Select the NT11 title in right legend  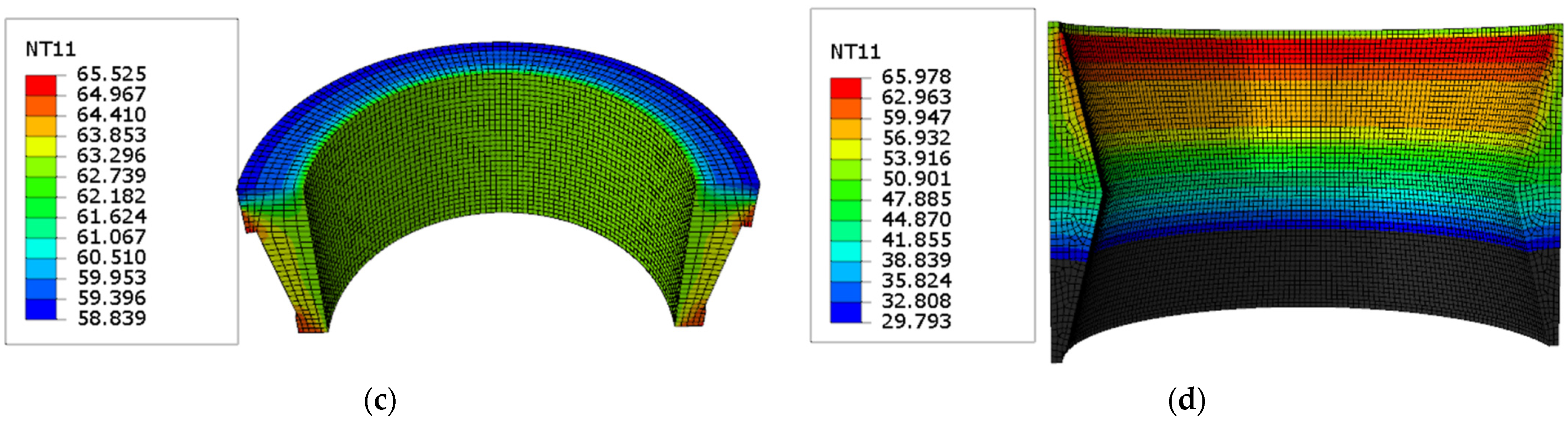coord(855,52)
